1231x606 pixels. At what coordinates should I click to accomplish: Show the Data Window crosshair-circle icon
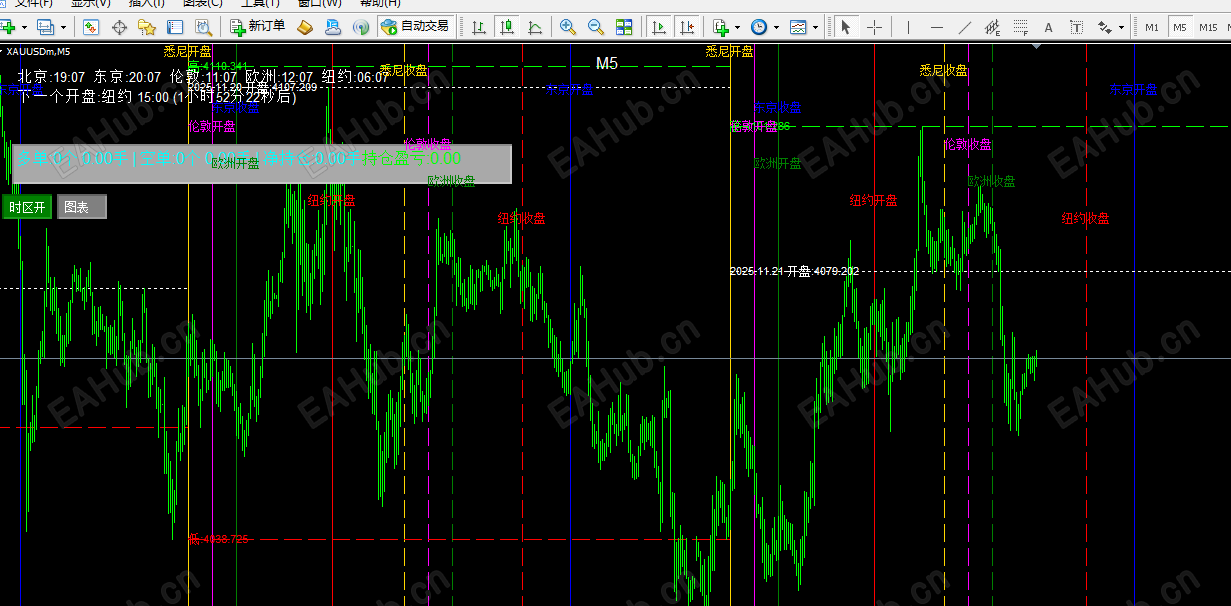119,27
